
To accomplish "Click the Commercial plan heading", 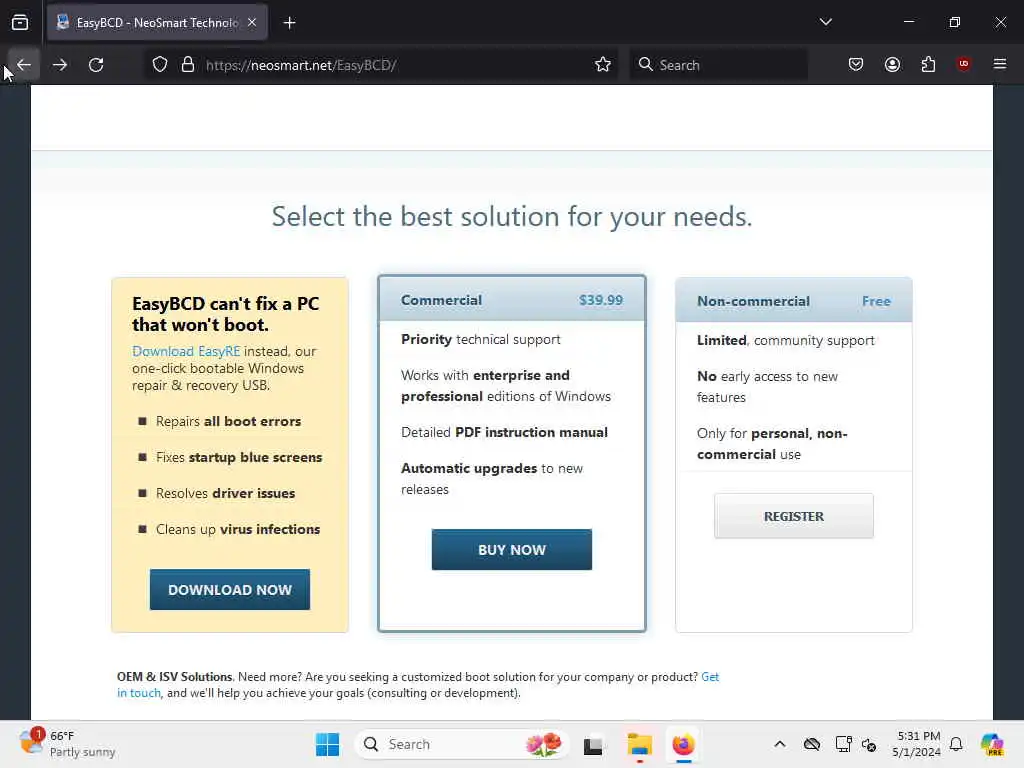I will (x=441, y=300).
